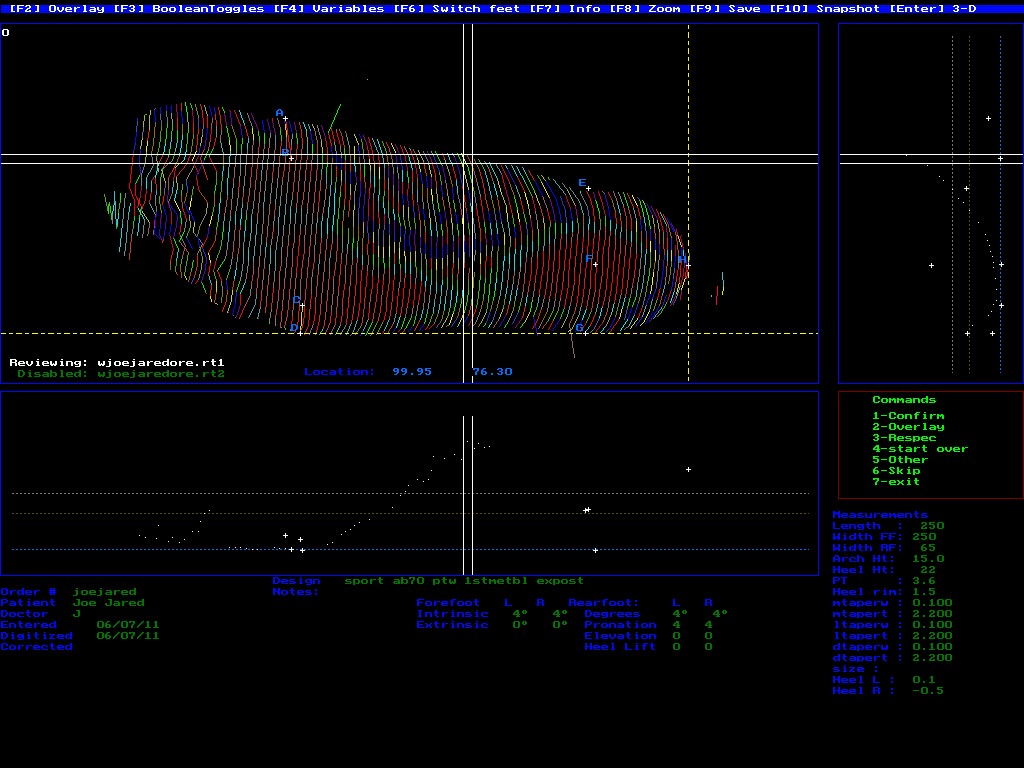Screen dimensions: 1024x768
Task: Click the Notes: label
Action: (296, 592)
